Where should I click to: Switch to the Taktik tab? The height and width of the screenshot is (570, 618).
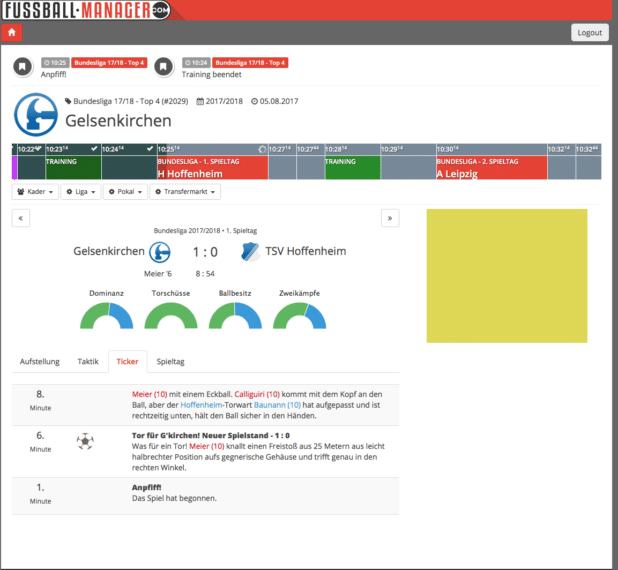88,361
